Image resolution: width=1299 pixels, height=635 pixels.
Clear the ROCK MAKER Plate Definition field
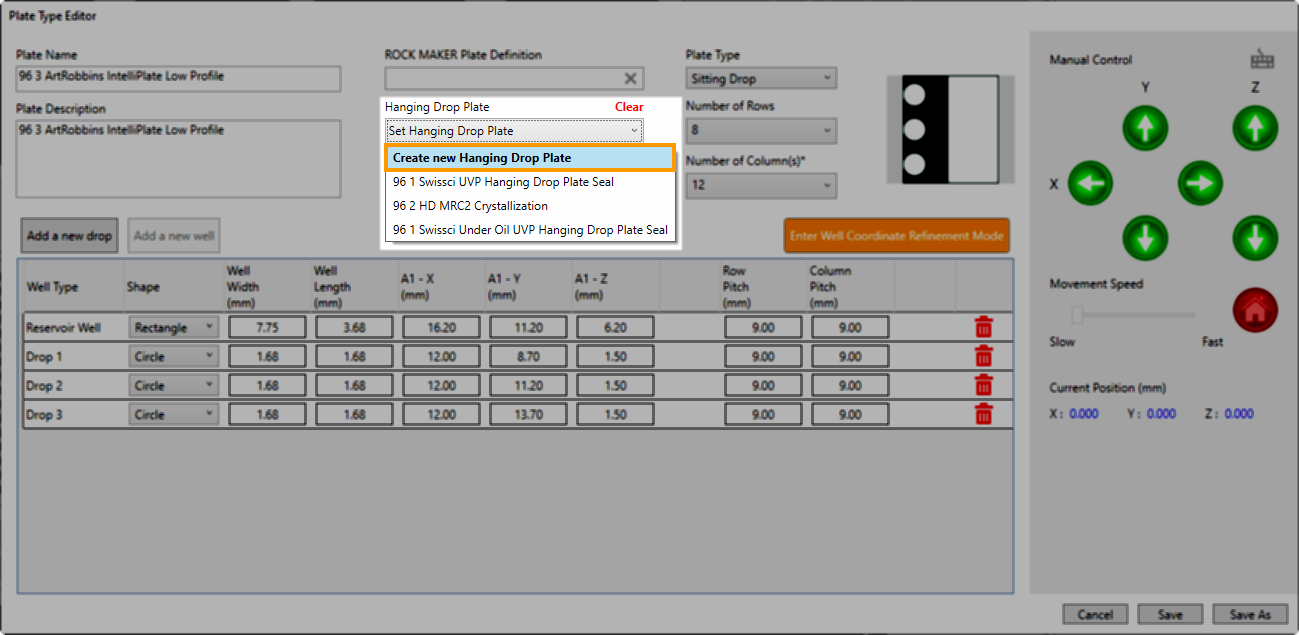pyautogui.click(x=630, y=79)
